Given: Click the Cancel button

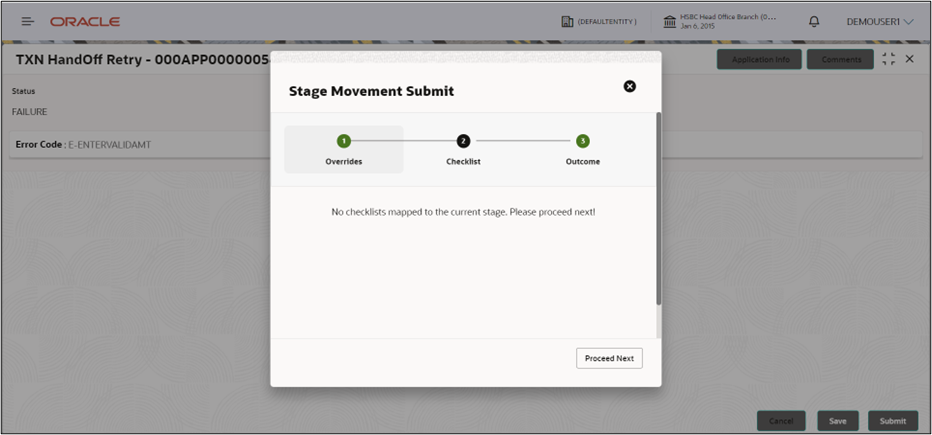Looking at the screenshot, I should click(781, 421).
